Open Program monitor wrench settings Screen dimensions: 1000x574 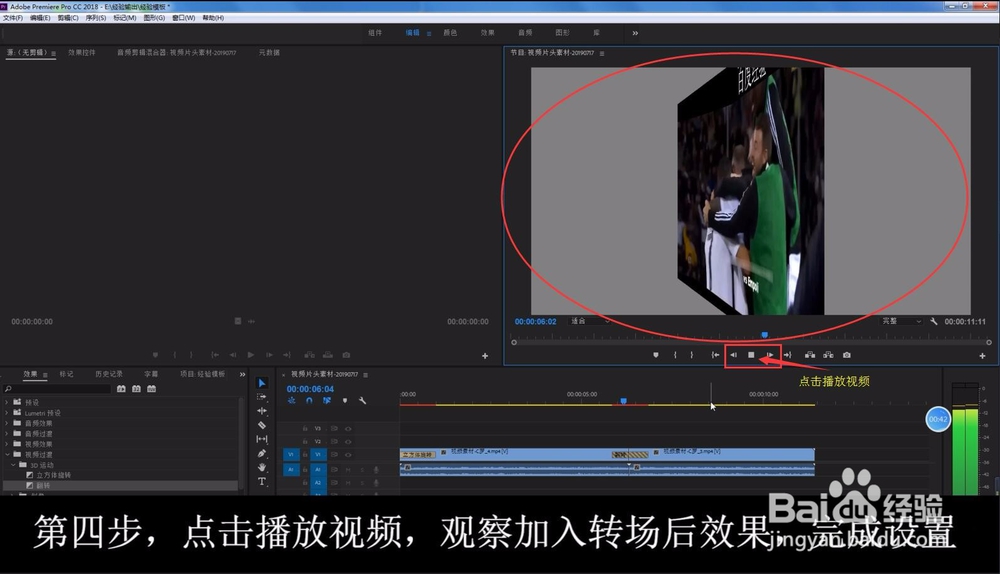point(934,321)
